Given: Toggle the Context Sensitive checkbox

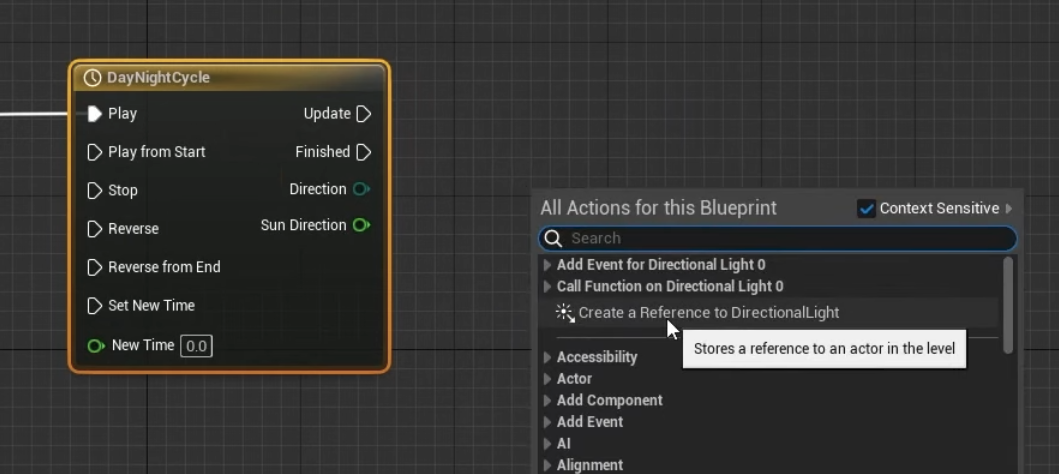Looking at the screenshot, I should click(x=867, y=208).
